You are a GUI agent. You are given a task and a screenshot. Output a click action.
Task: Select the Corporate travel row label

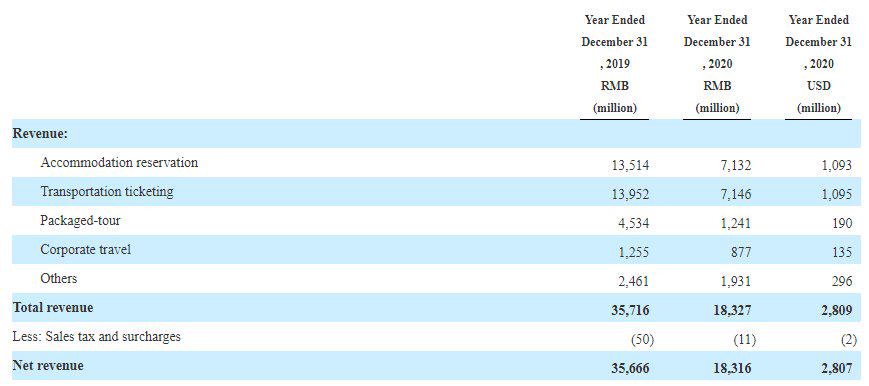click(85, 250)
